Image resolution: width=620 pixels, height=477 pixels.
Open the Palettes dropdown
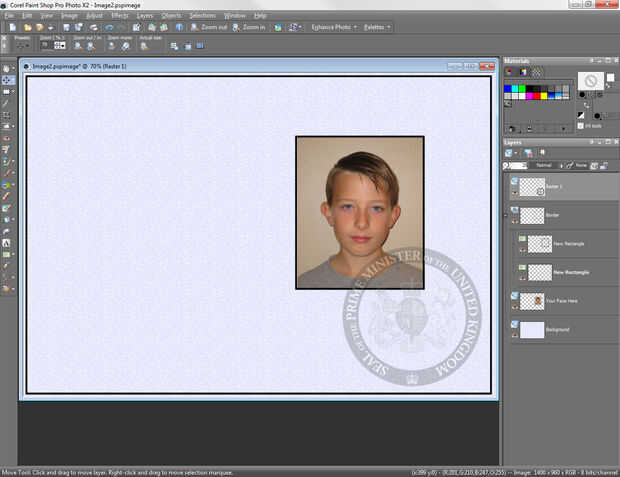click(x=377, y=27)
